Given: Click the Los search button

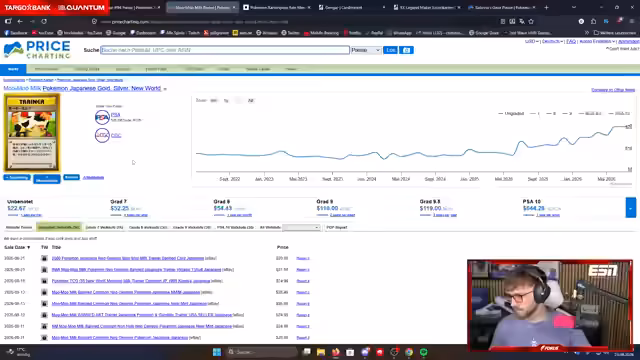Looking at the screenshot, I should 391,50.
